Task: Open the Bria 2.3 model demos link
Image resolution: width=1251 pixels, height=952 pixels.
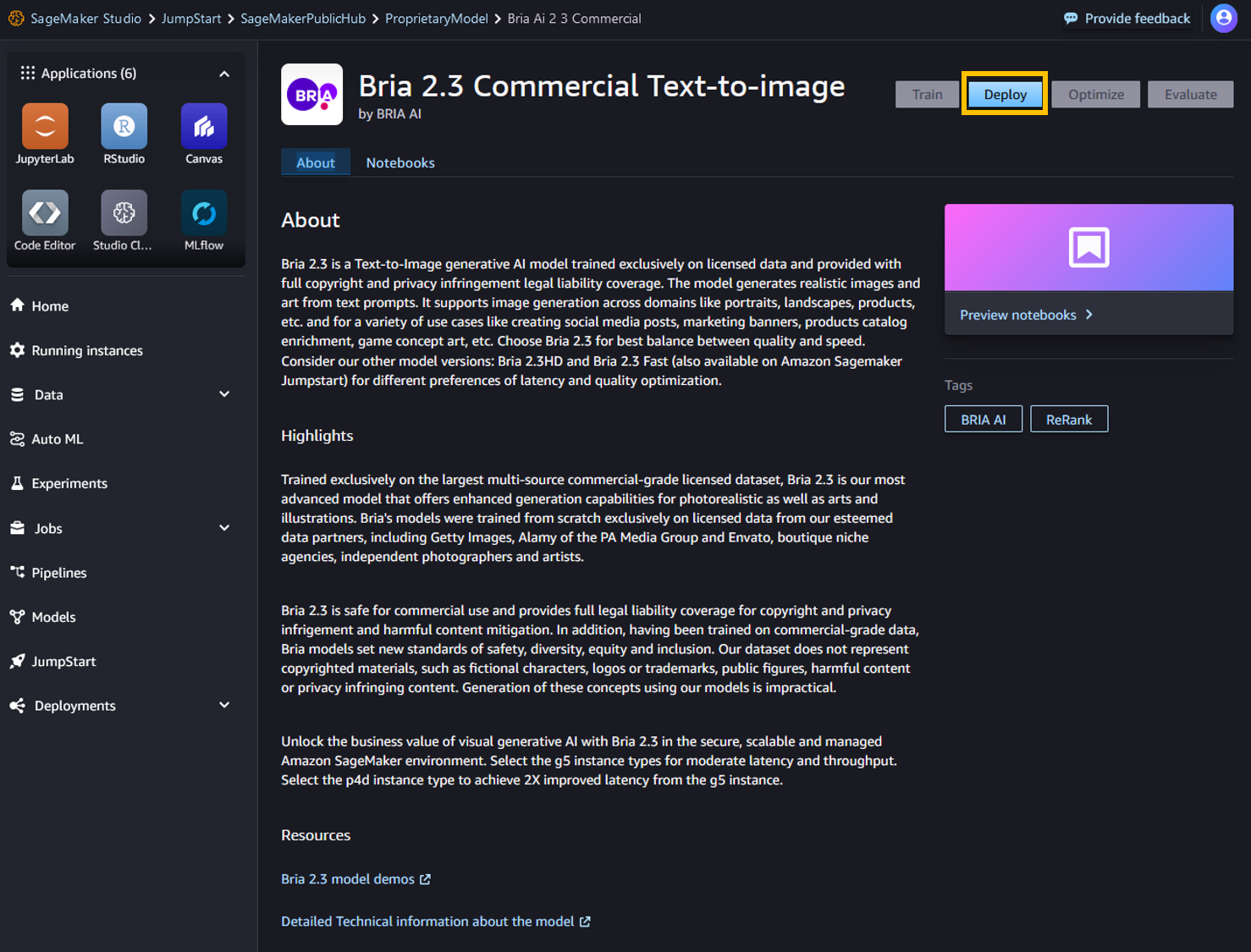Action: 356,879
